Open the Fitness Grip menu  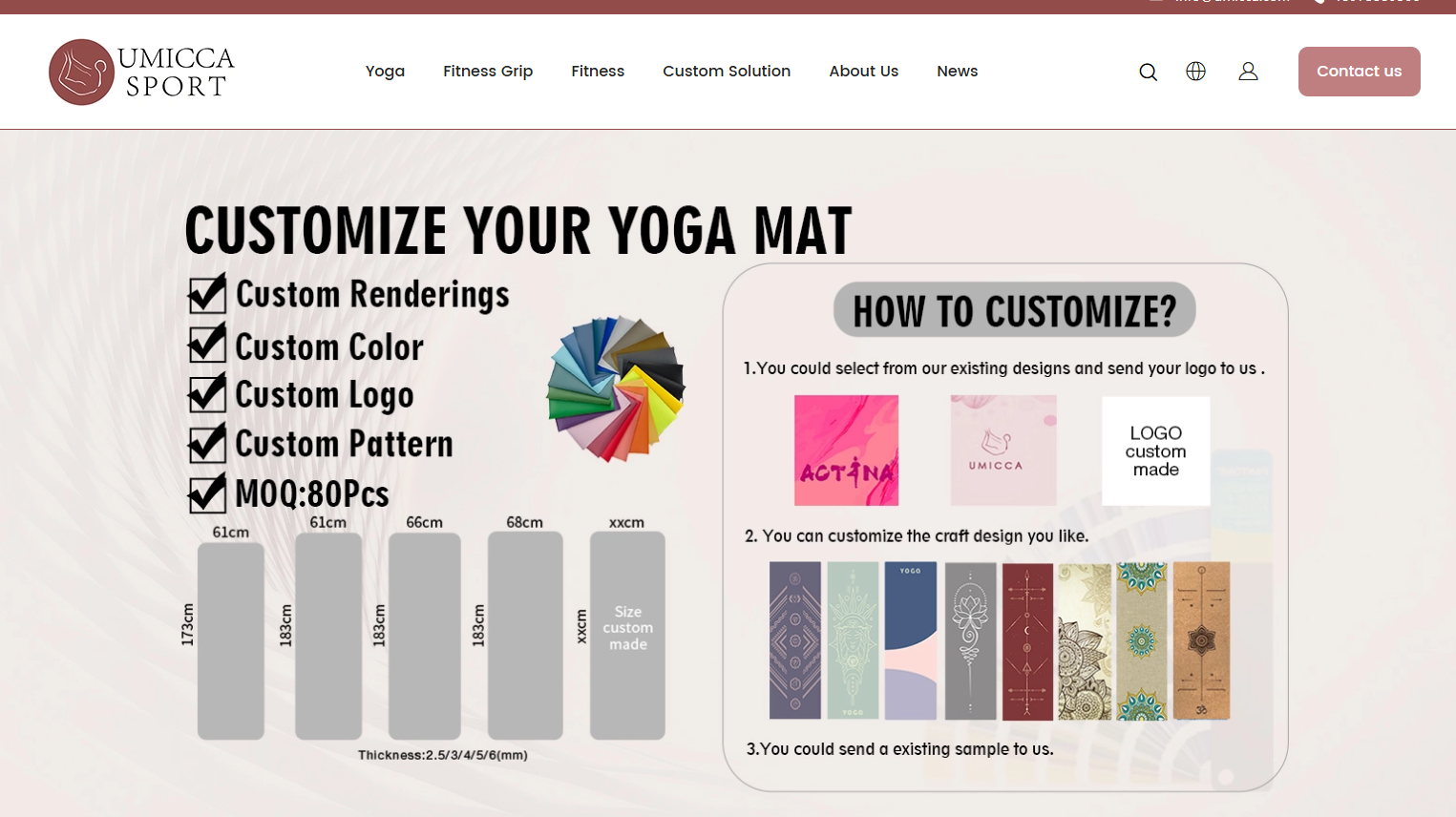488,72
